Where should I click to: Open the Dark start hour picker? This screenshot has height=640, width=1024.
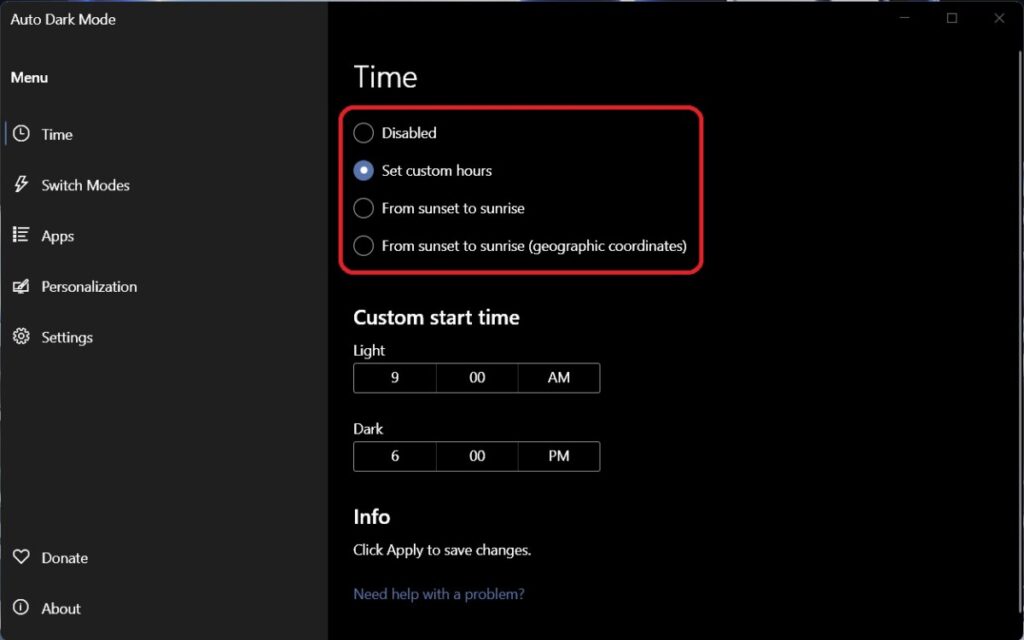[394, 456]
